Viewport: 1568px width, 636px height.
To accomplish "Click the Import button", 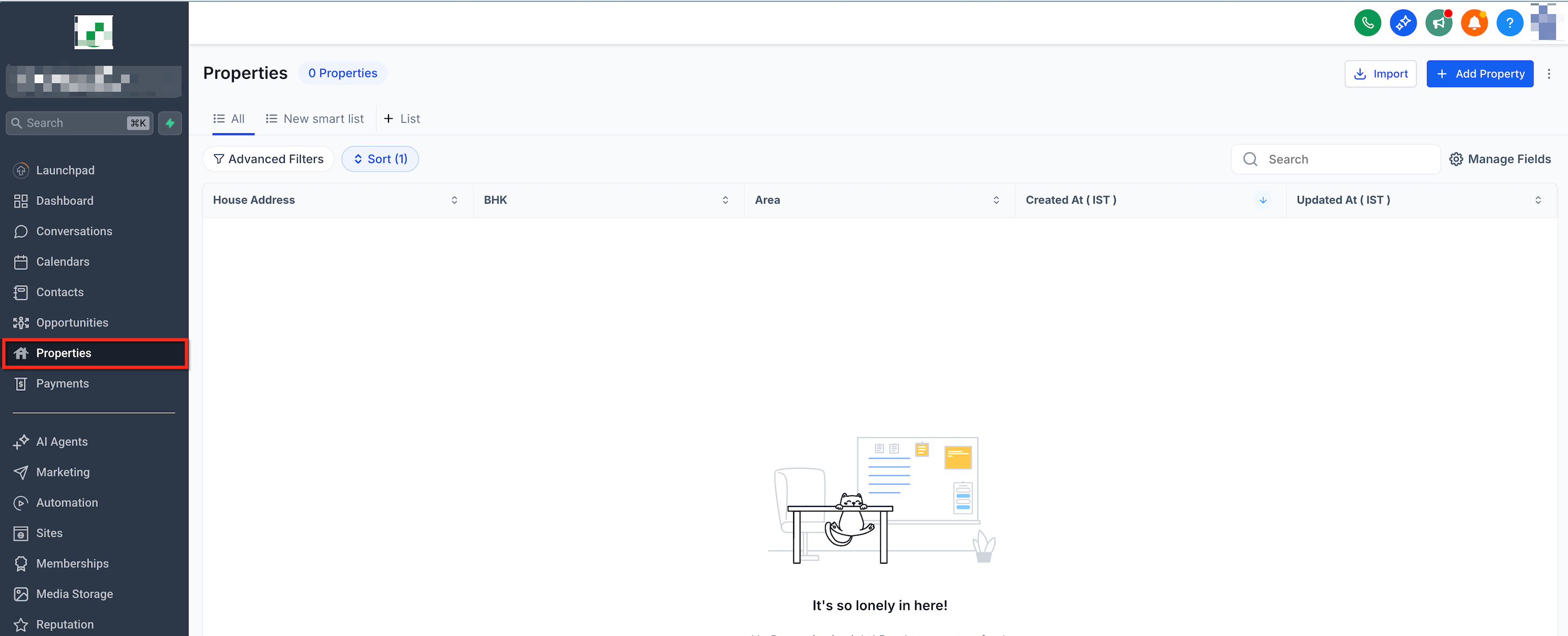I will (1380, 73).
